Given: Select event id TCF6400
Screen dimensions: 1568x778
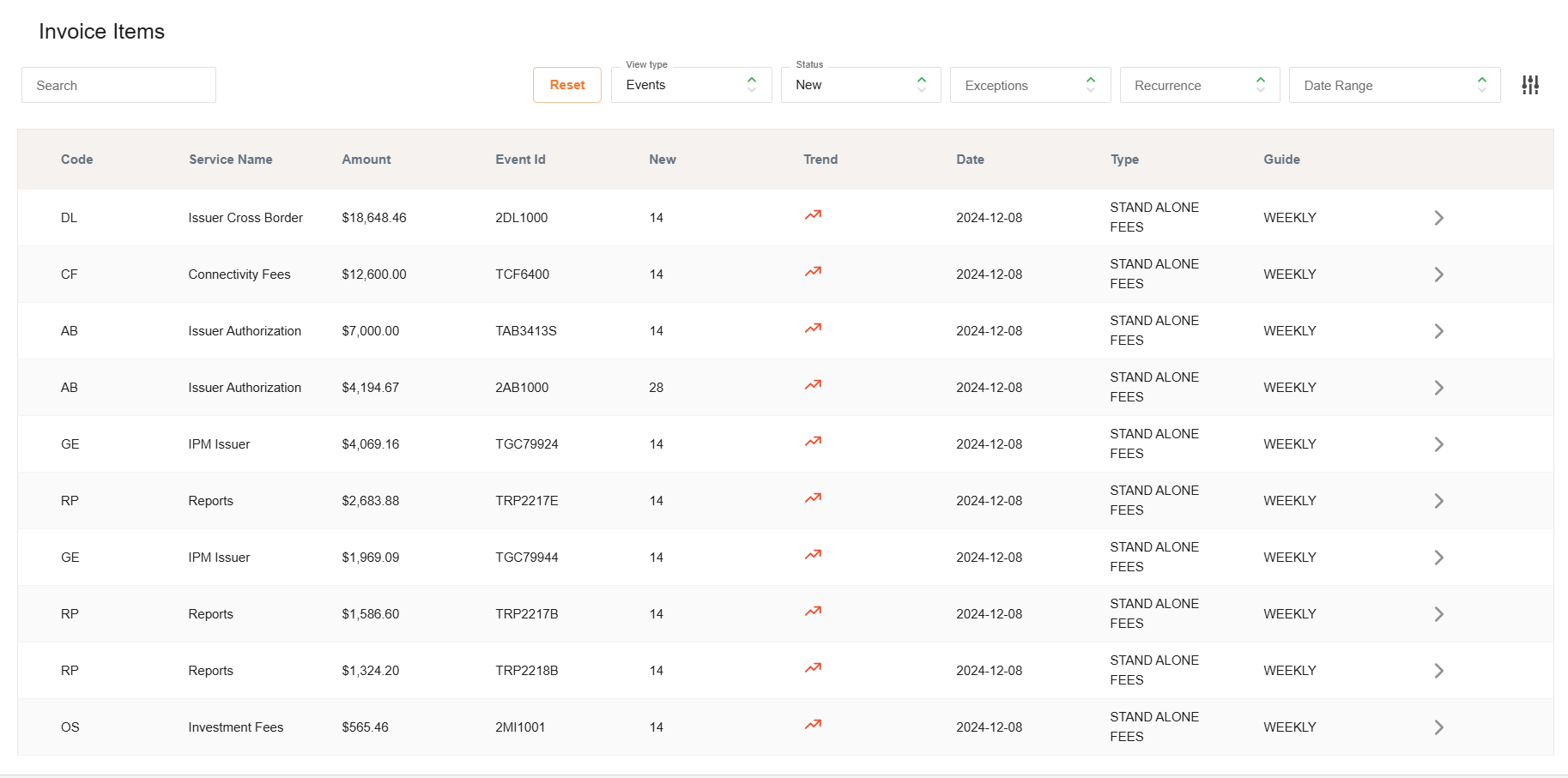Looking at the screenshot, I should pos(523,274).
